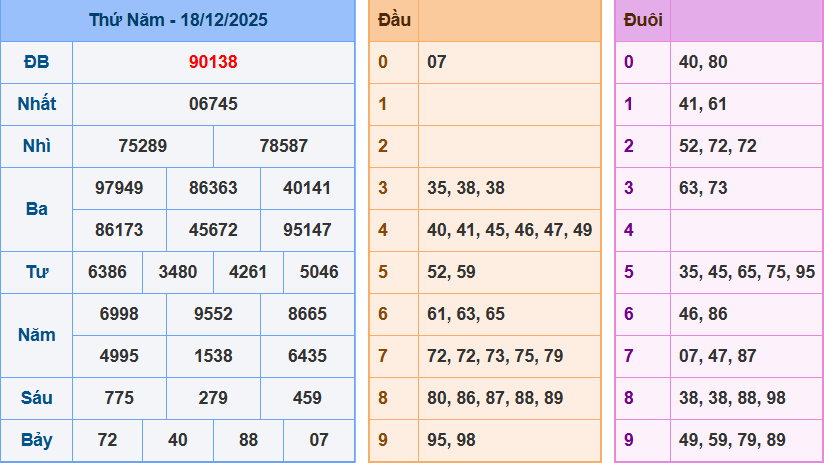Click second prize number 75289
Viewport: 824px width, 463px height.
click(x=143, y=146)
